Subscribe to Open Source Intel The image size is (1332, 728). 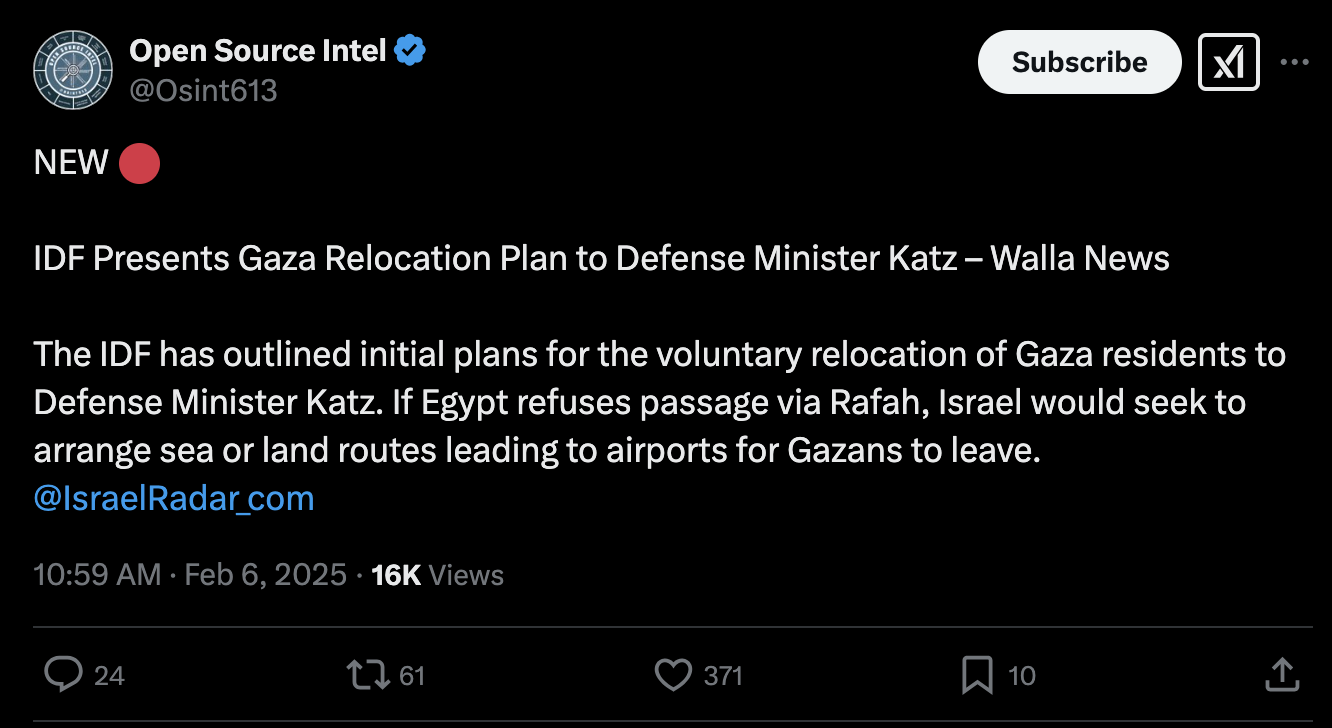pyautogui.click(x=1080, y=62)
